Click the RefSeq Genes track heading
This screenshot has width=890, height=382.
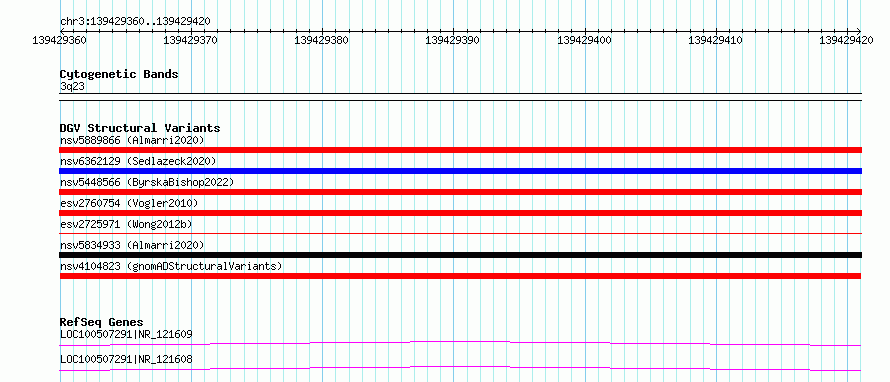click(102, 322)
